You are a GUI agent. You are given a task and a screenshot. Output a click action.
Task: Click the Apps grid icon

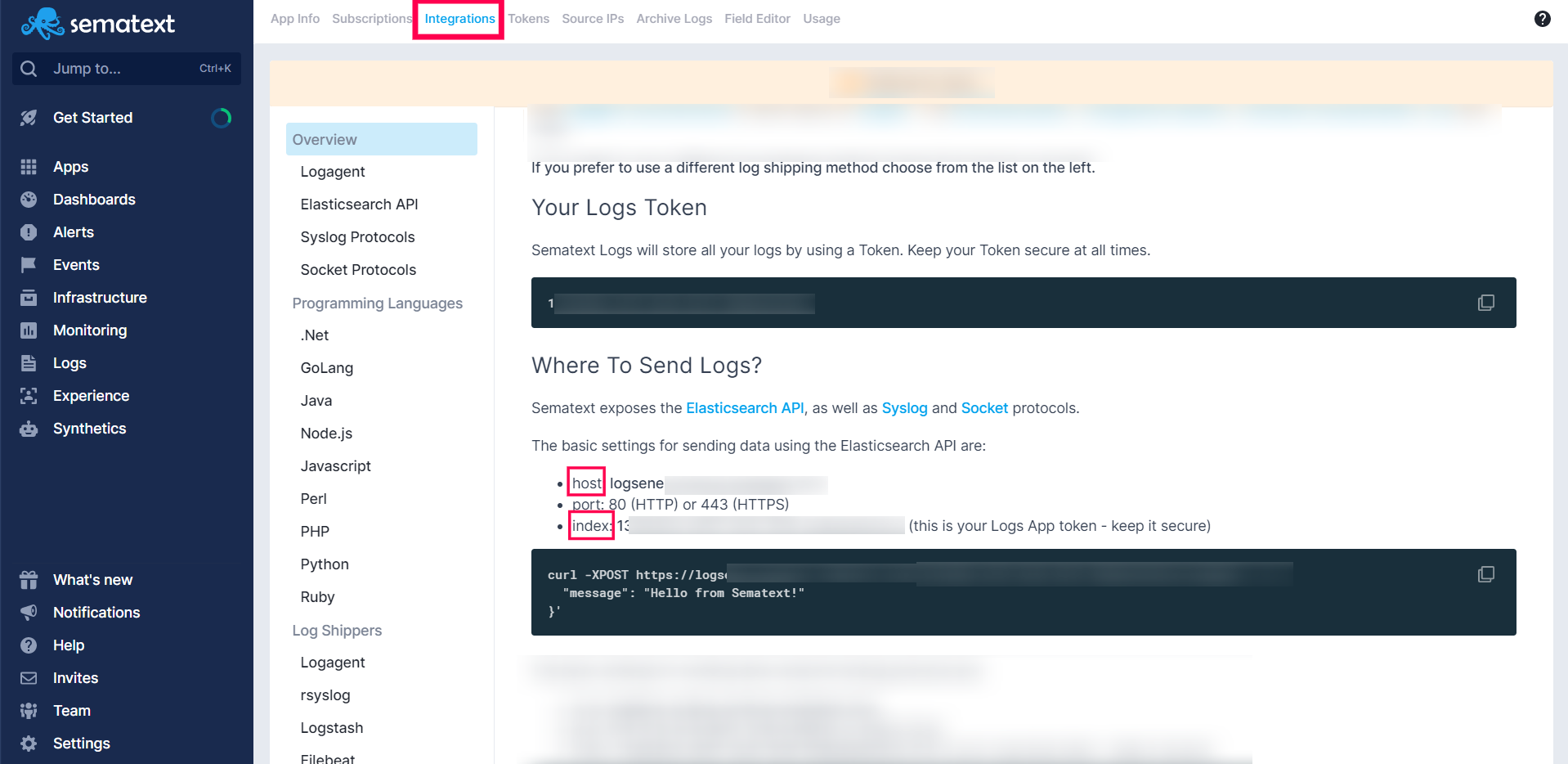[x=29, y=167]
